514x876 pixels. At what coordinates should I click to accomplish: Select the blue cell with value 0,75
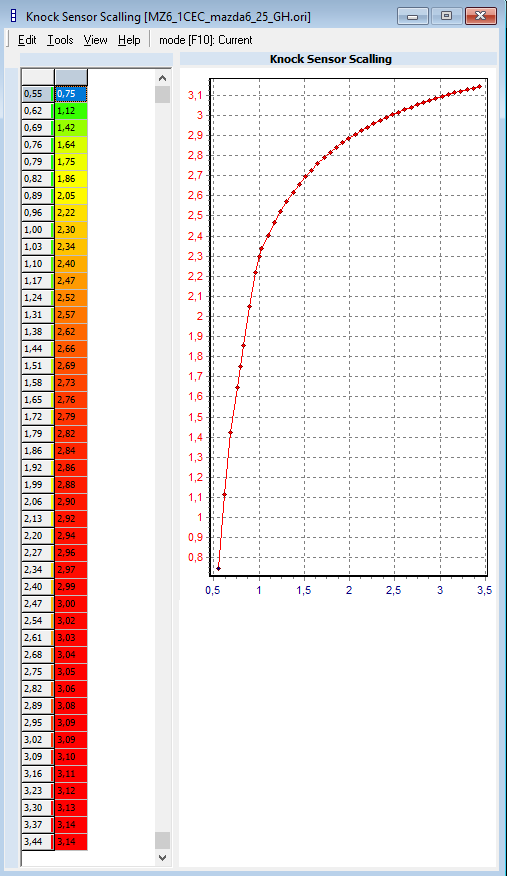[x=71, y=94]
